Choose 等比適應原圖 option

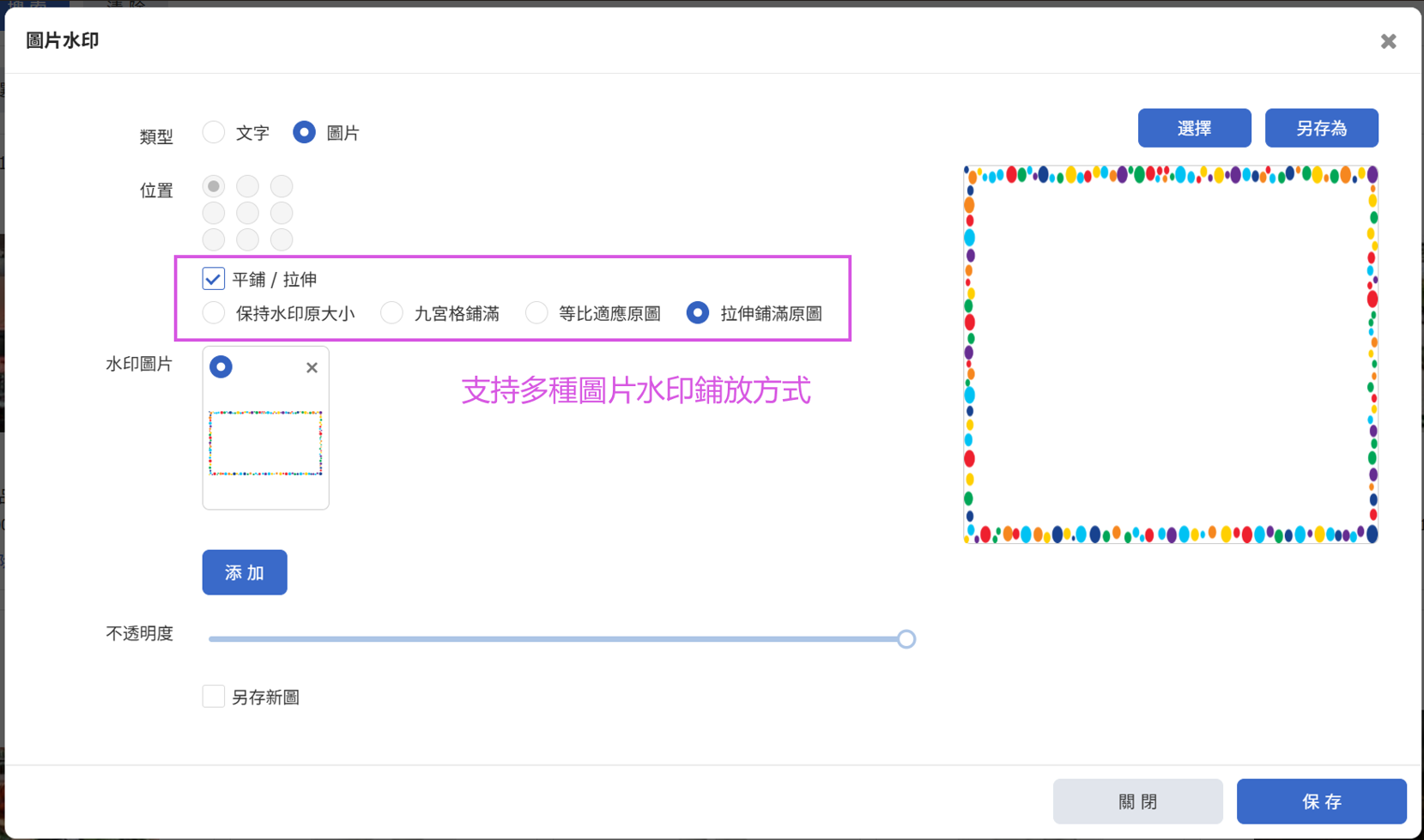coord(536,313)
